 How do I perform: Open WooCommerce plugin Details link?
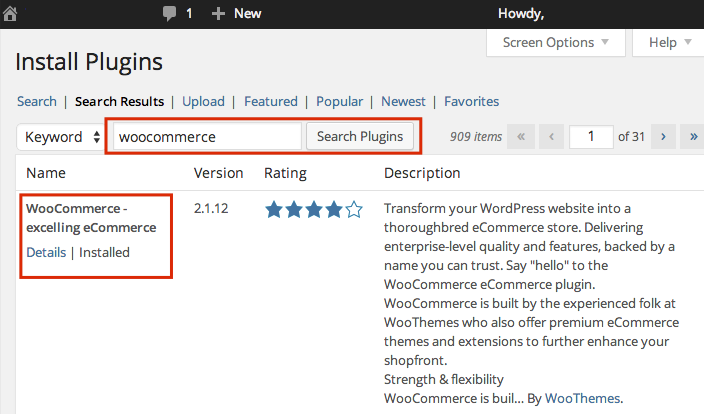[x=46, y=252]
